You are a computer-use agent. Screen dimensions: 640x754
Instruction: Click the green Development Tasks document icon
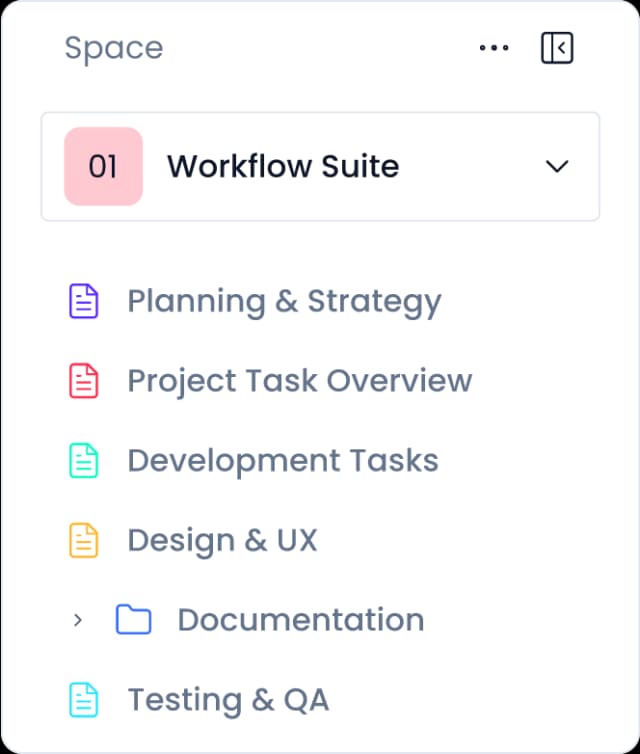[x=84, y=461]
